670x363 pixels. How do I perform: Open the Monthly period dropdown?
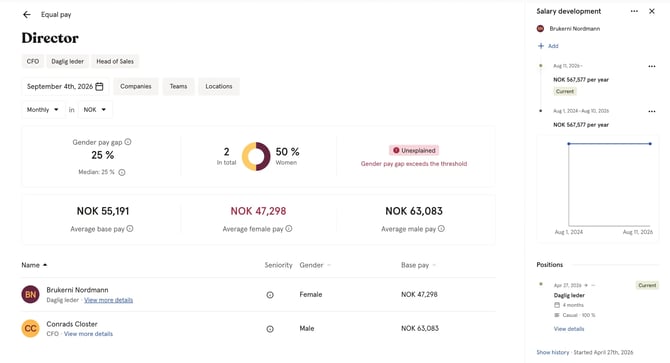tap(43, 110)
